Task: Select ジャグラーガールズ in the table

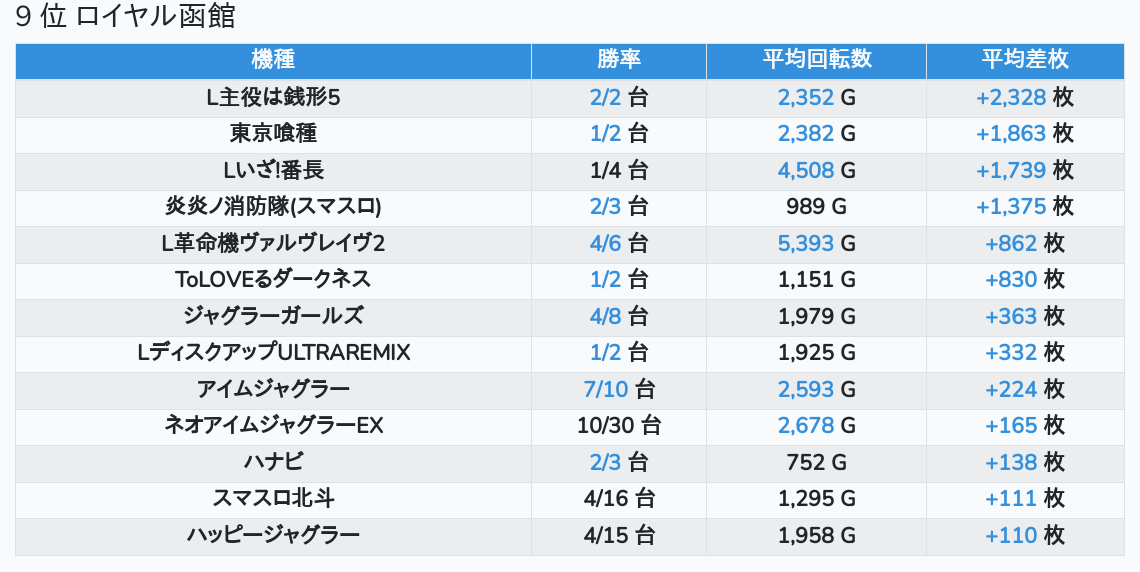Action: tap(273, 316)
